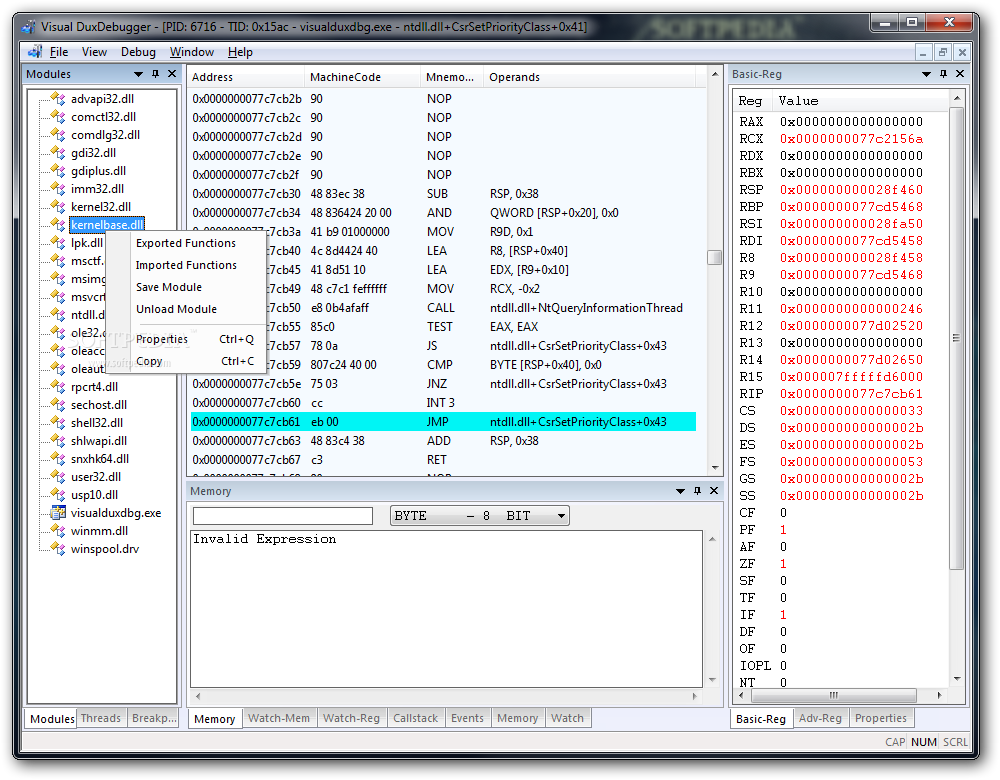Open the Basic-Reg panel dropdown arrow

tap(927, 75)
